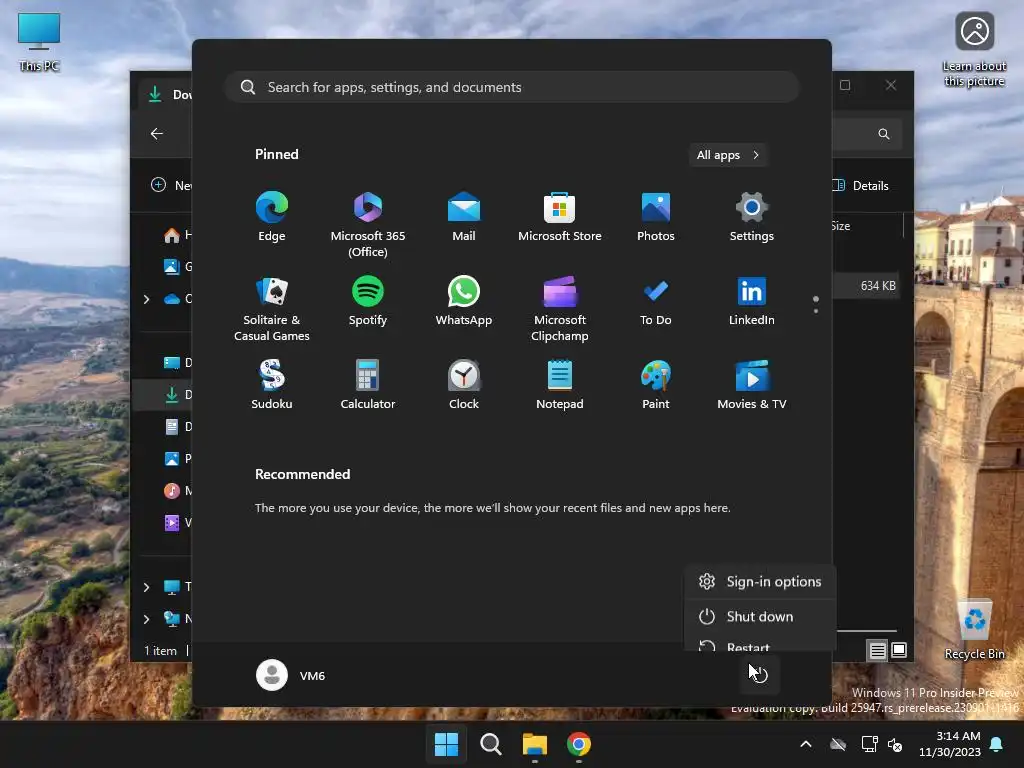
Task: Open taskbar Search icon
Action: (490, 744)
